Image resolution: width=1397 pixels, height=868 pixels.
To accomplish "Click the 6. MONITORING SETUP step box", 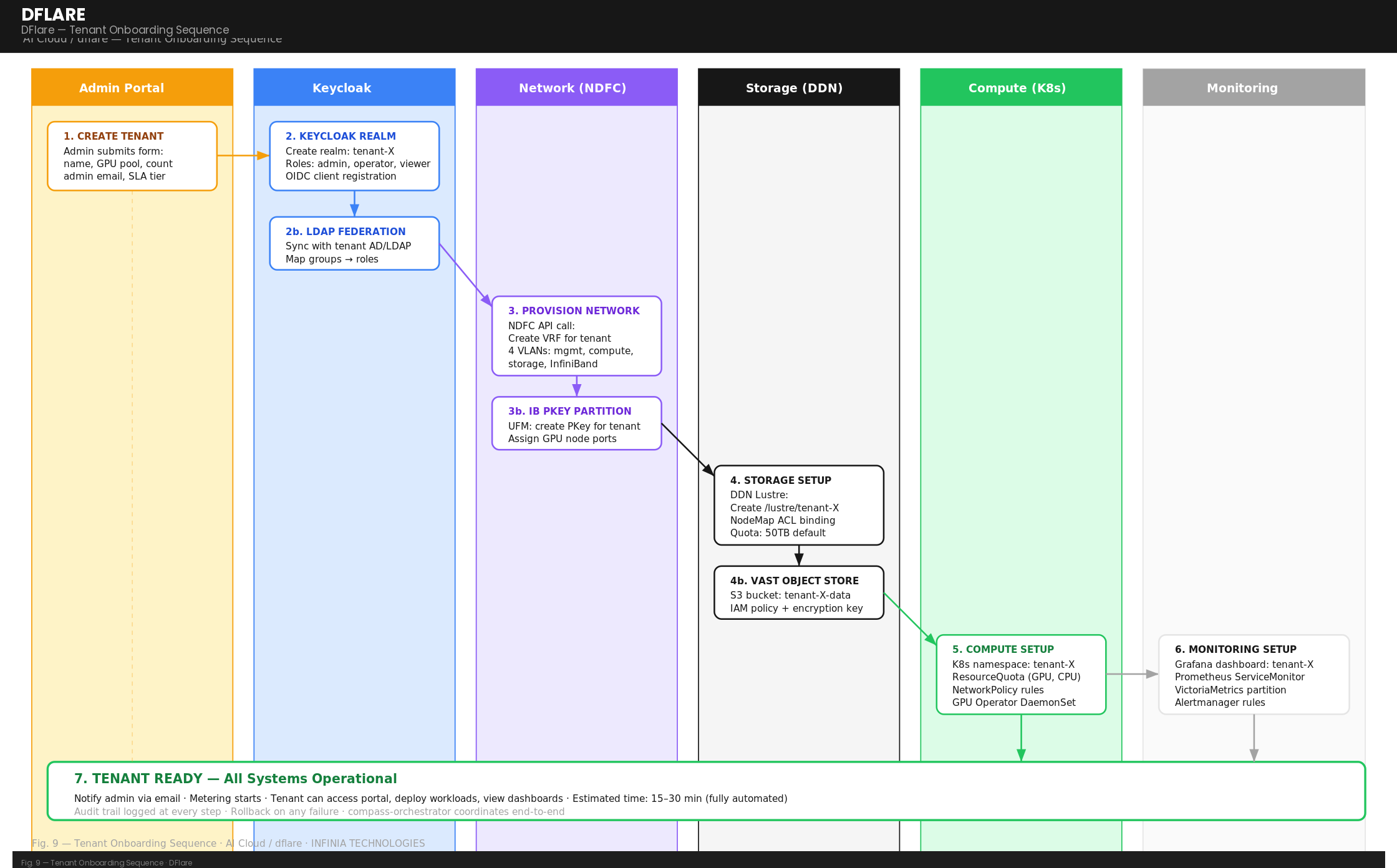I will (x=1254, y=675).
